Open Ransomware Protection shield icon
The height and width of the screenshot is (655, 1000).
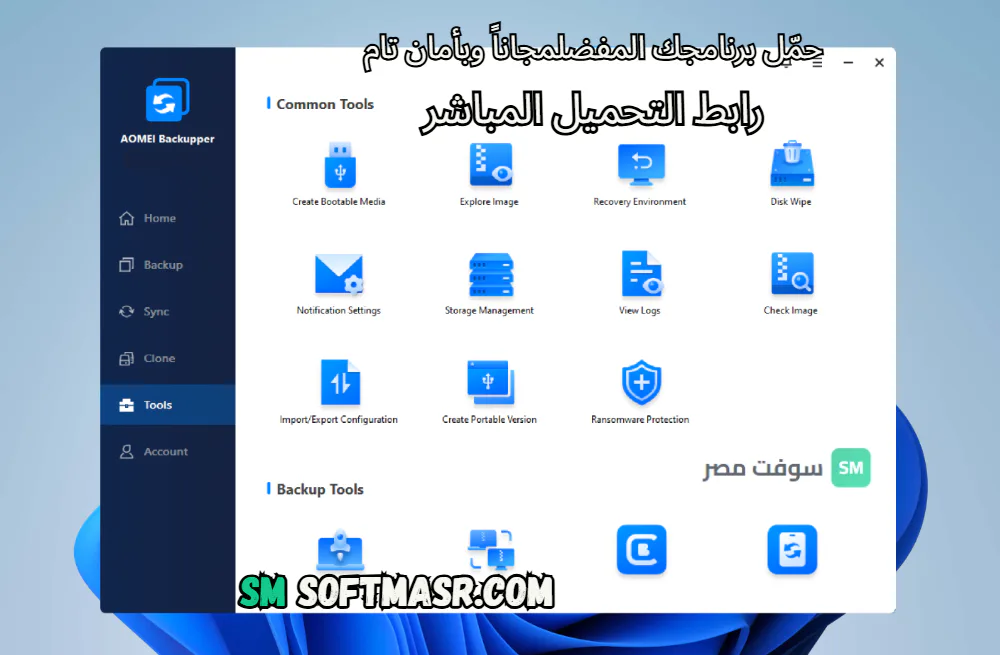pyautogui.click(x=641, y=383)
